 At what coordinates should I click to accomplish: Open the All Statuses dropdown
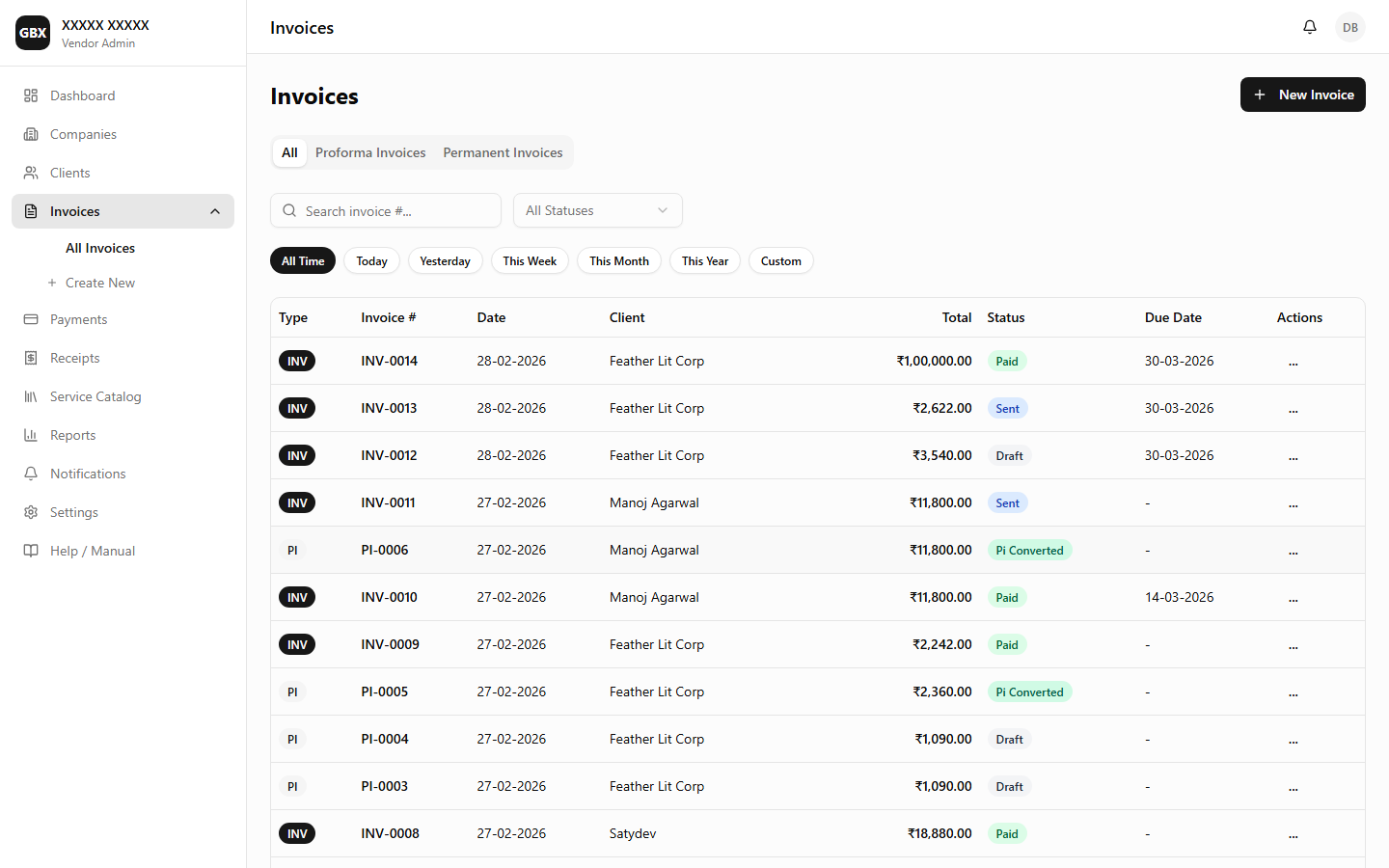click(x=598, y=210)
